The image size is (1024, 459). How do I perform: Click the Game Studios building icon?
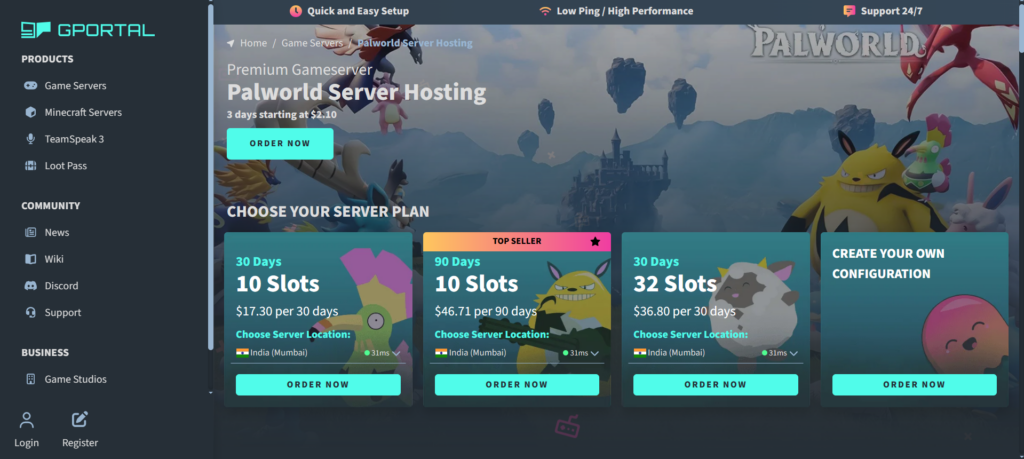(x=30, y=379)
